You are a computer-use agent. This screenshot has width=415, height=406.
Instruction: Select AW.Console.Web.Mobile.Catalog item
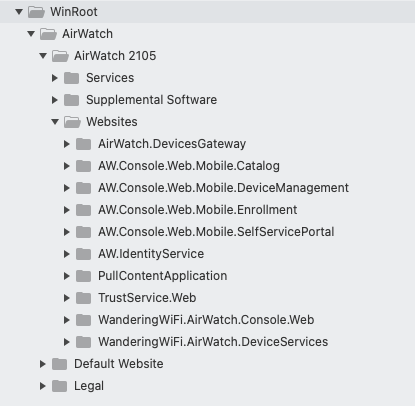[189, 166]
